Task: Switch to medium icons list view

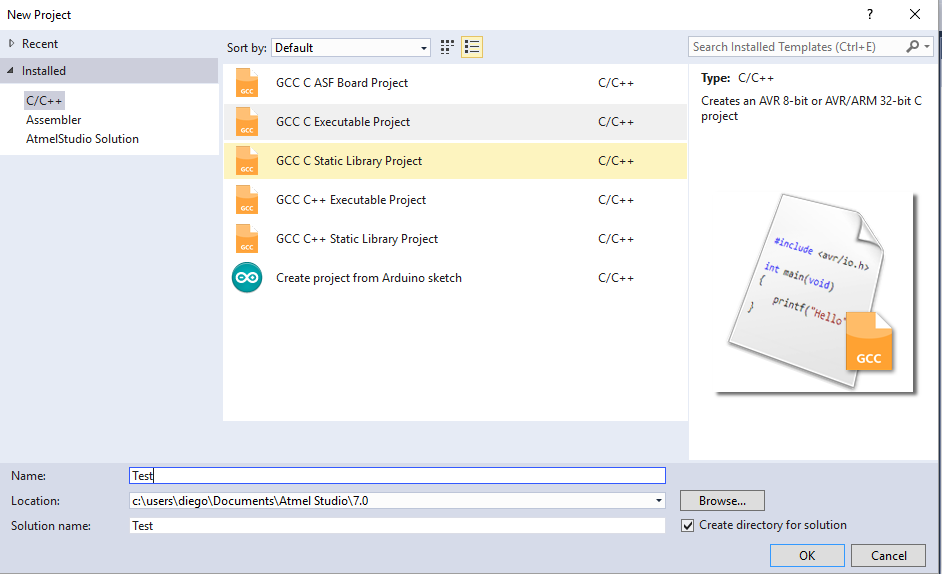Action: click(472, 47)
